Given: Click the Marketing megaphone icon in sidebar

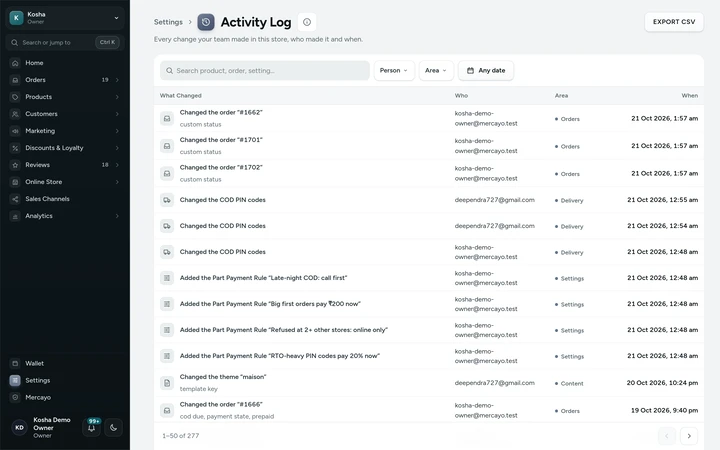Looking at the screenshot, I should 15,131.
